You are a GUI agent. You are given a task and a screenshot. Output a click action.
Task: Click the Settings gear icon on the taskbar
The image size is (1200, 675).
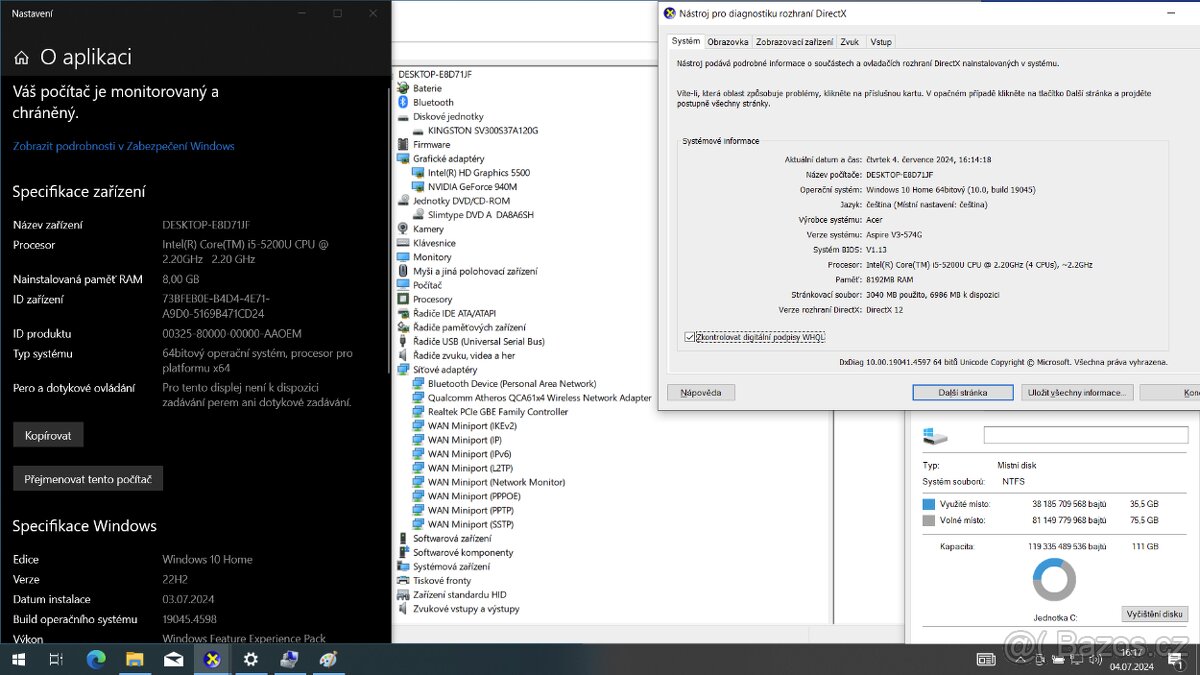251,659
